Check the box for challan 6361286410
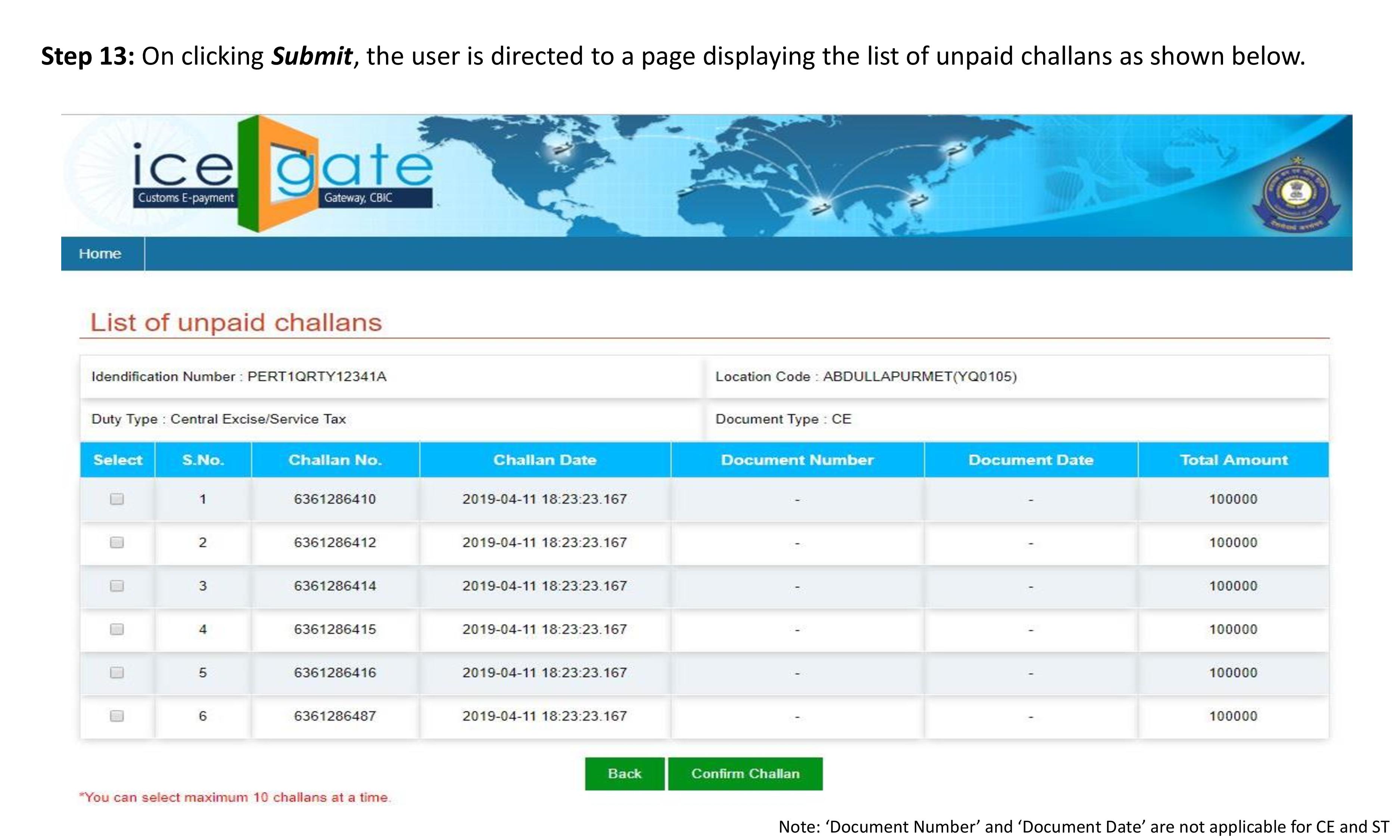Image resolution: width=1400 pixels, height=840 pixels. (116, 499)
